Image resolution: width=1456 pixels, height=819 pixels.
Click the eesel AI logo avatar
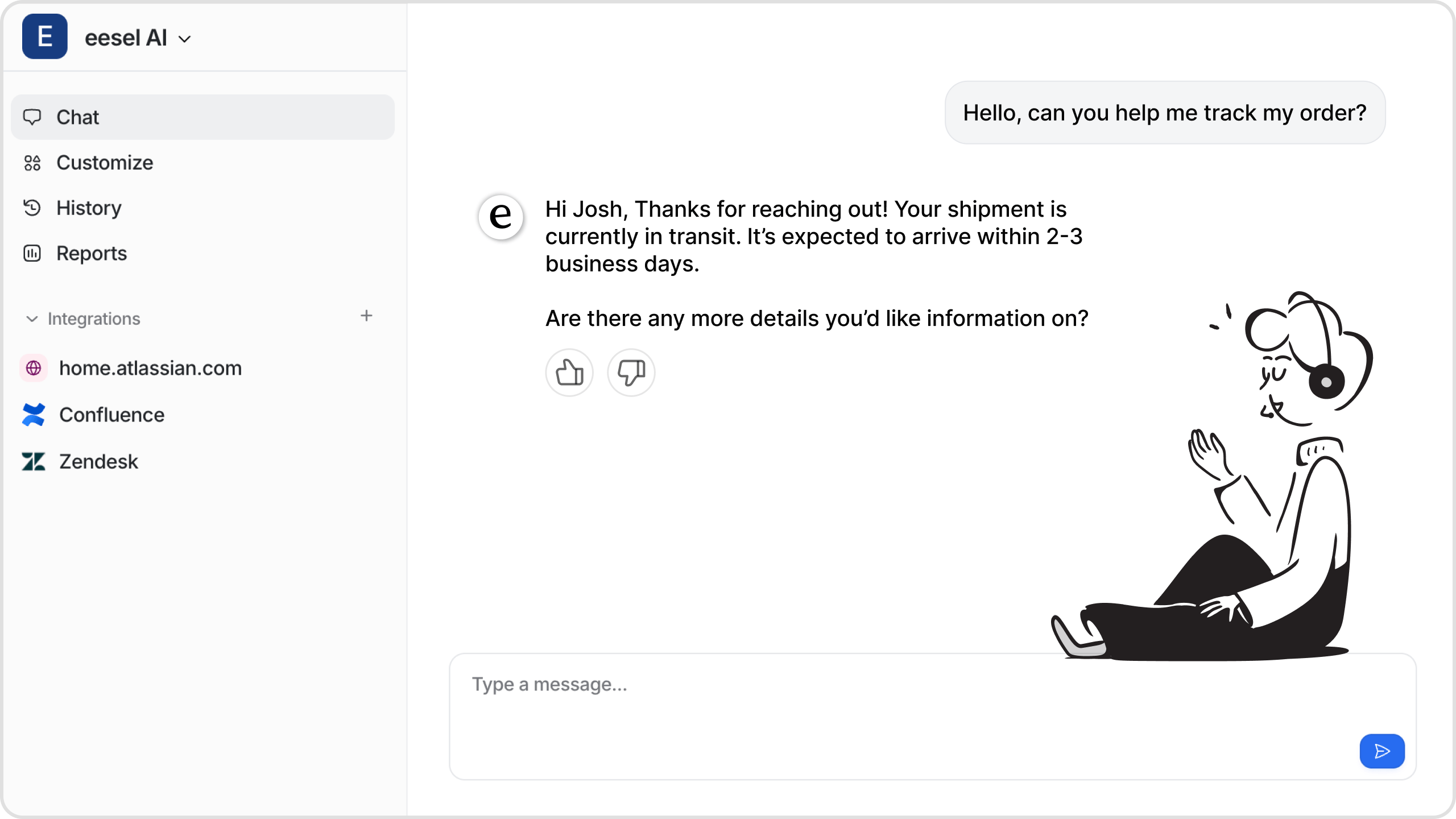44,36
